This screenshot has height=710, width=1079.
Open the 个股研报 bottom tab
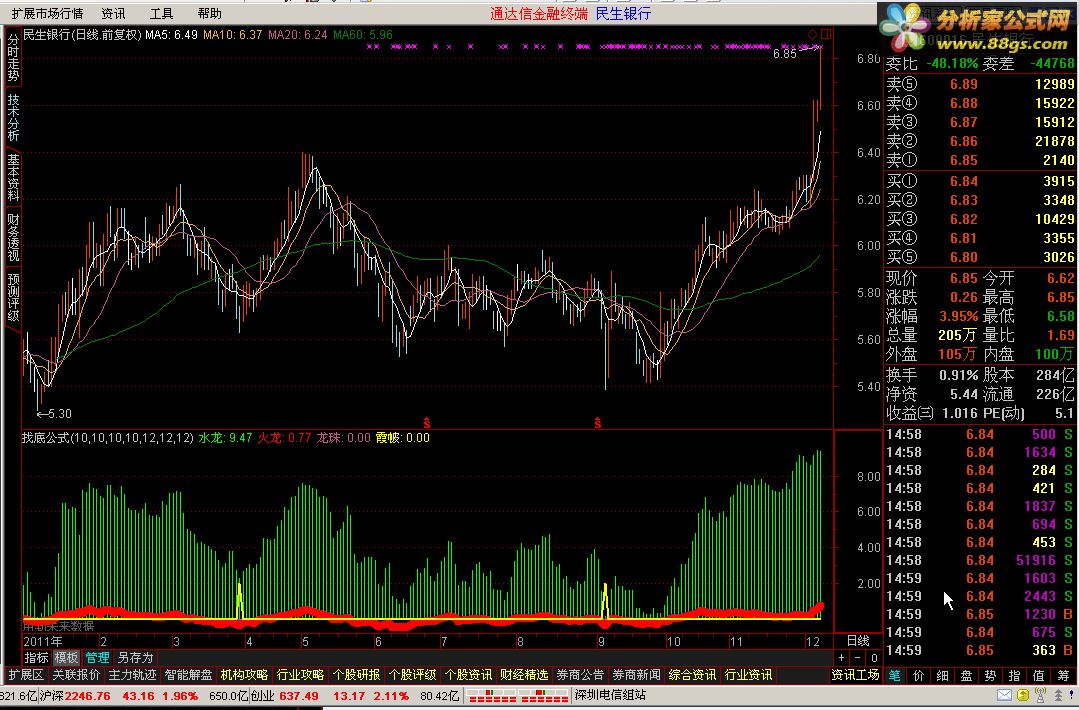pos(356,675)
